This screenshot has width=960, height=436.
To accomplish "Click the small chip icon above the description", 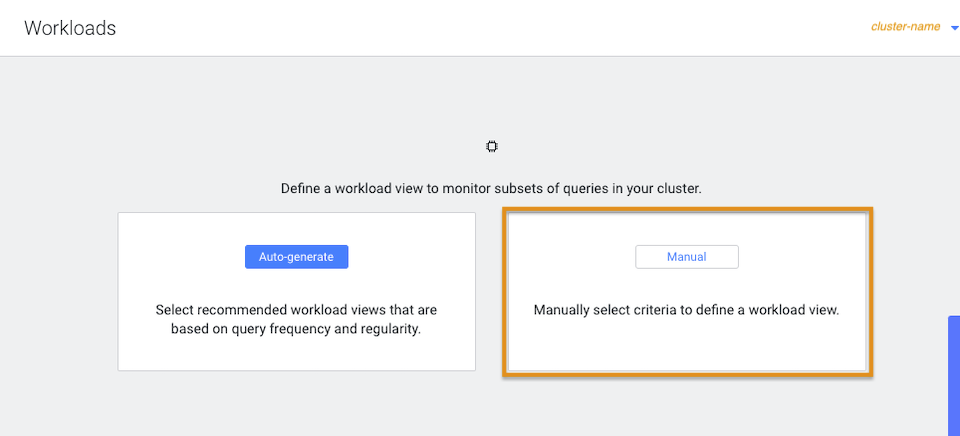I will coord(491,147).
